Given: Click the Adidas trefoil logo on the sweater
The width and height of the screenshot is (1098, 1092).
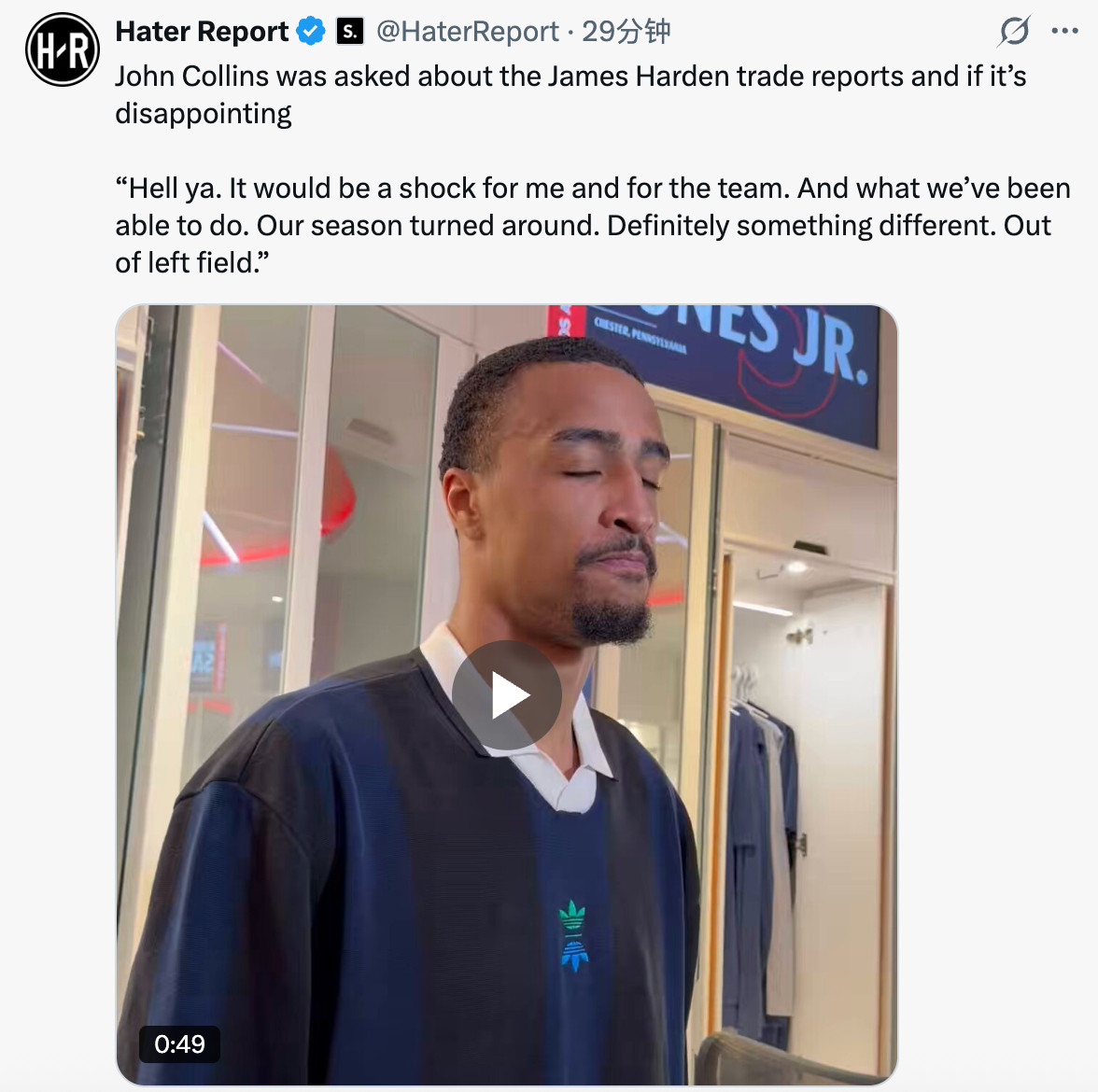Looking at the screenshot, I should [573, 935].
